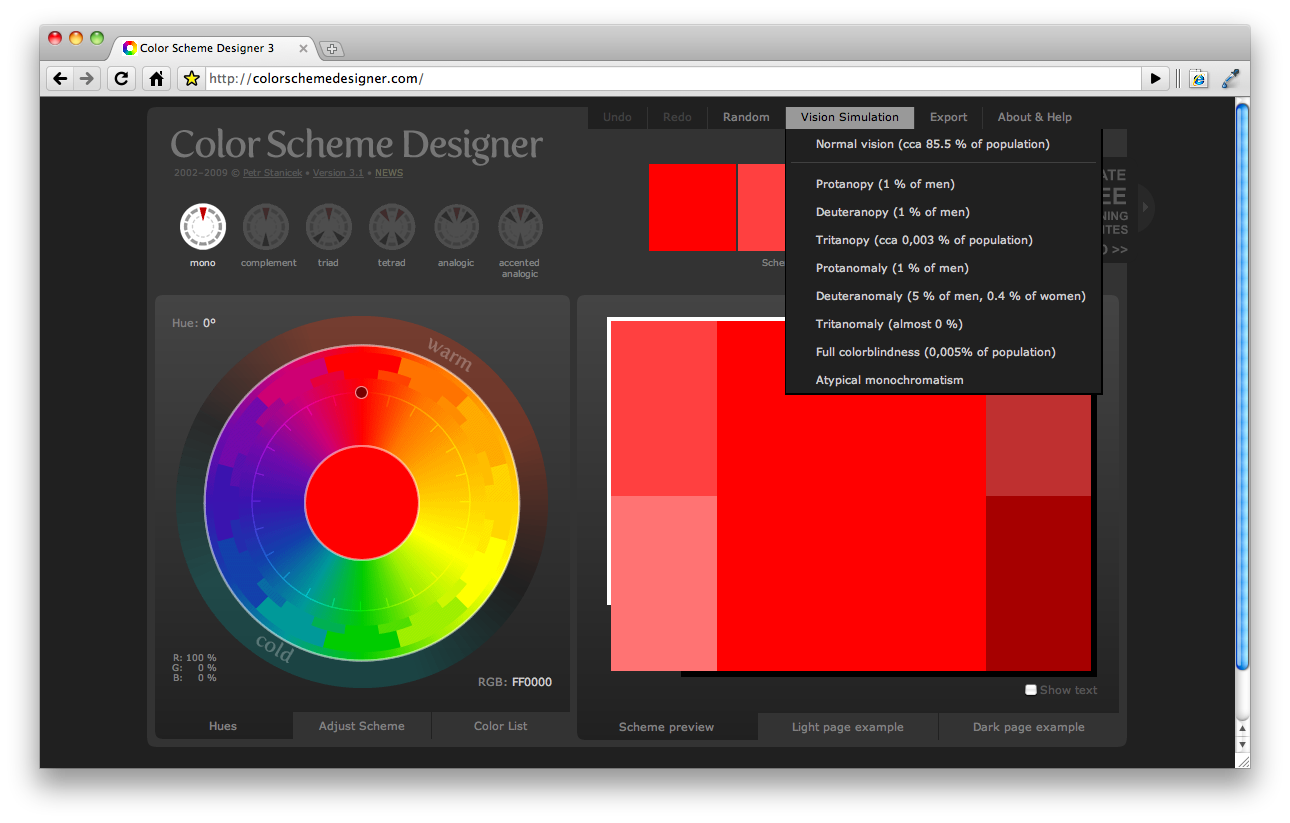Open the NEWS link
Image resolution: width=1290 pixels, height=823 pixels.
(x=389, y=173)
